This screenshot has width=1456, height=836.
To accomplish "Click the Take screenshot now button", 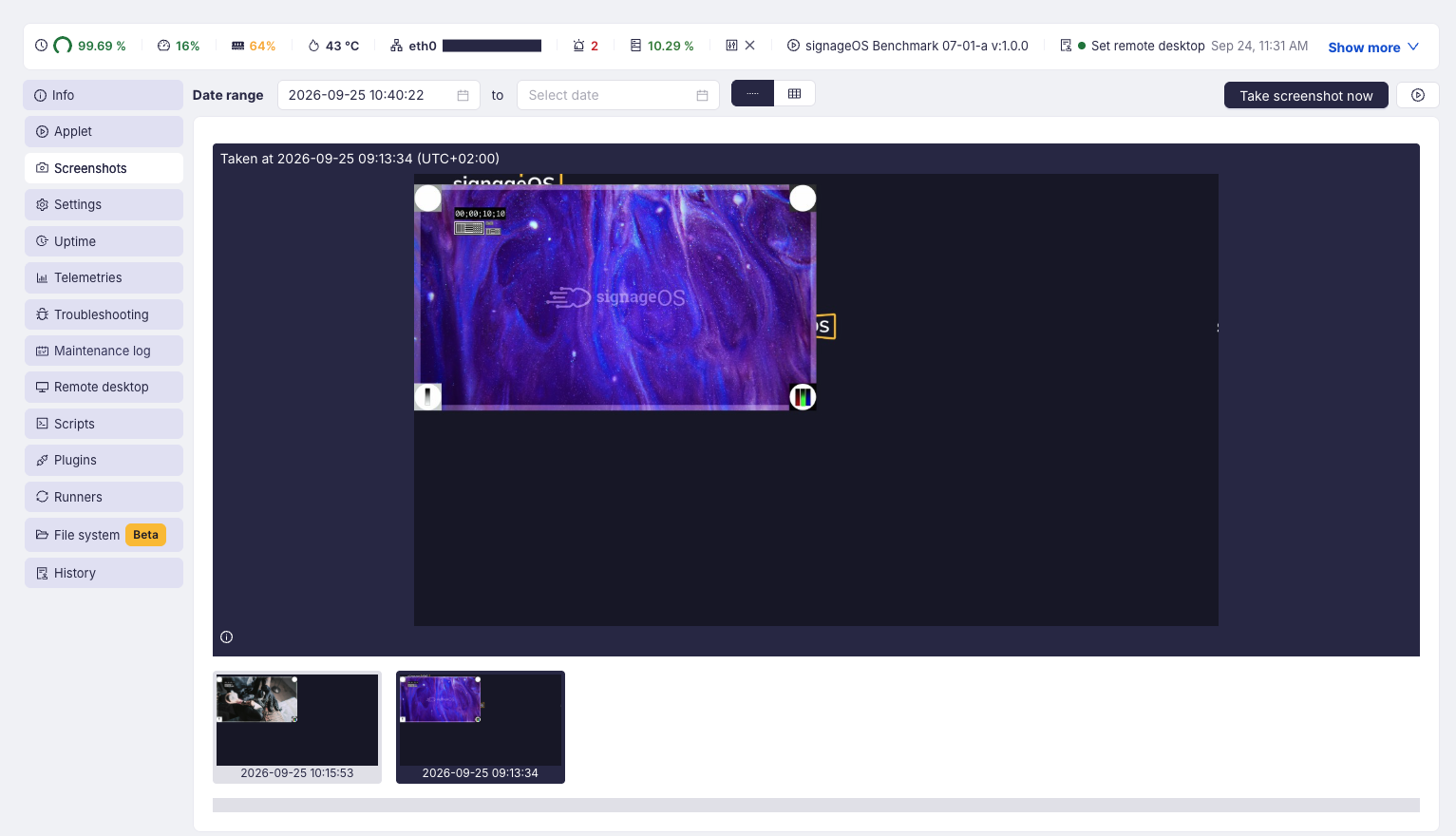I will point(1306,95).
